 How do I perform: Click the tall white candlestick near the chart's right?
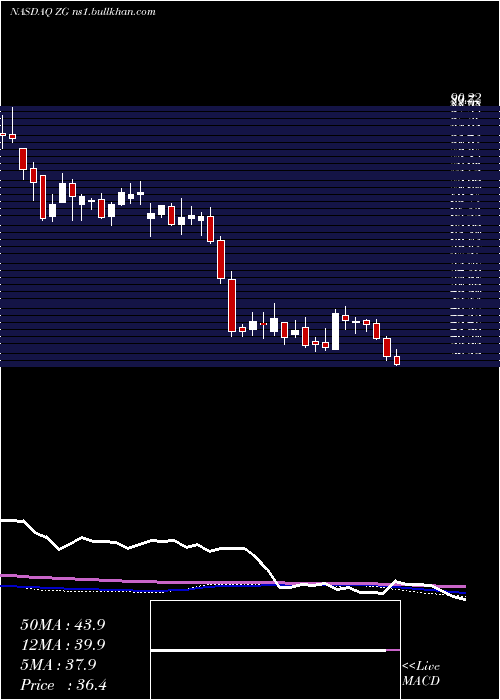pyautogui.click(x=335, y=331)
